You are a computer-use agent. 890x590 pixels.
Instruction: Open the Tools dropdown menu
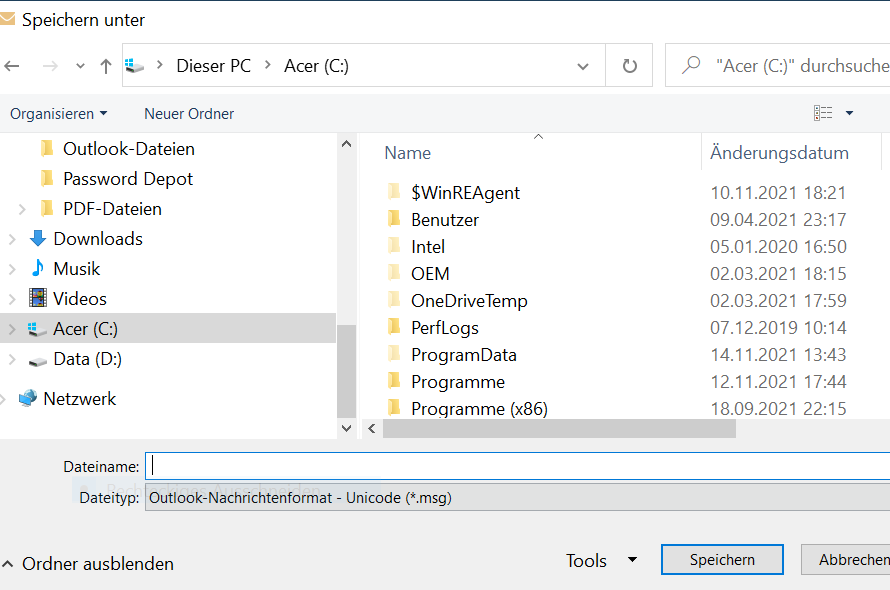(601, 561)
